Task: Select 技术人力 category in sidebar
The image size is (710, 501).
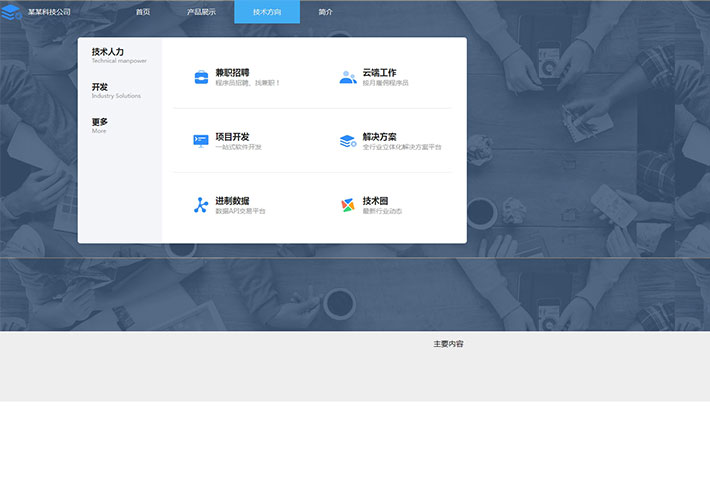Action: 108,52
